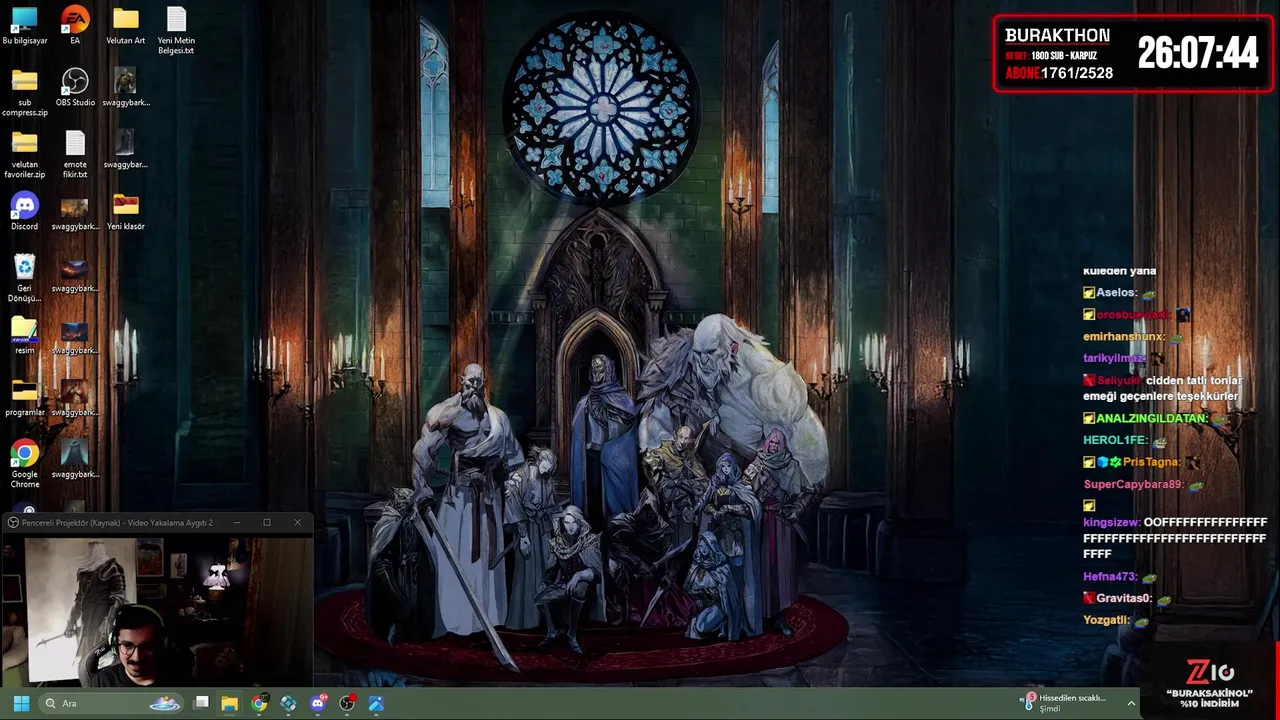Screen dimensions: 1280x720
Task: Expand the system tray hidden icons chevron
Action: click(1131, 704)
